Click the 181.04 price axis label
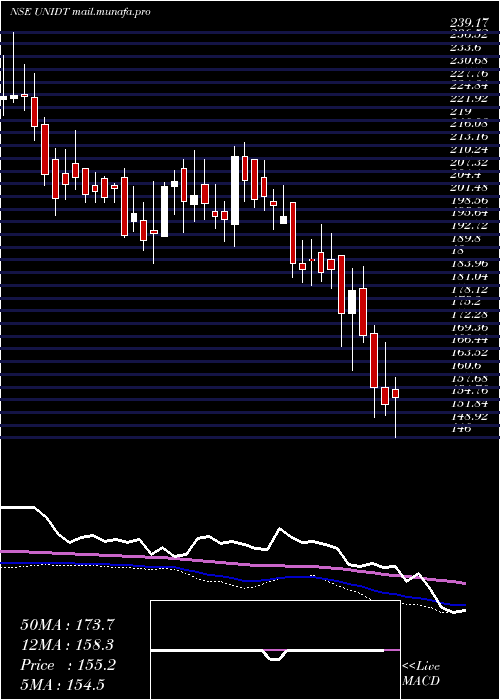Screen dimensions: 500x700 click(x=469, y=277)
